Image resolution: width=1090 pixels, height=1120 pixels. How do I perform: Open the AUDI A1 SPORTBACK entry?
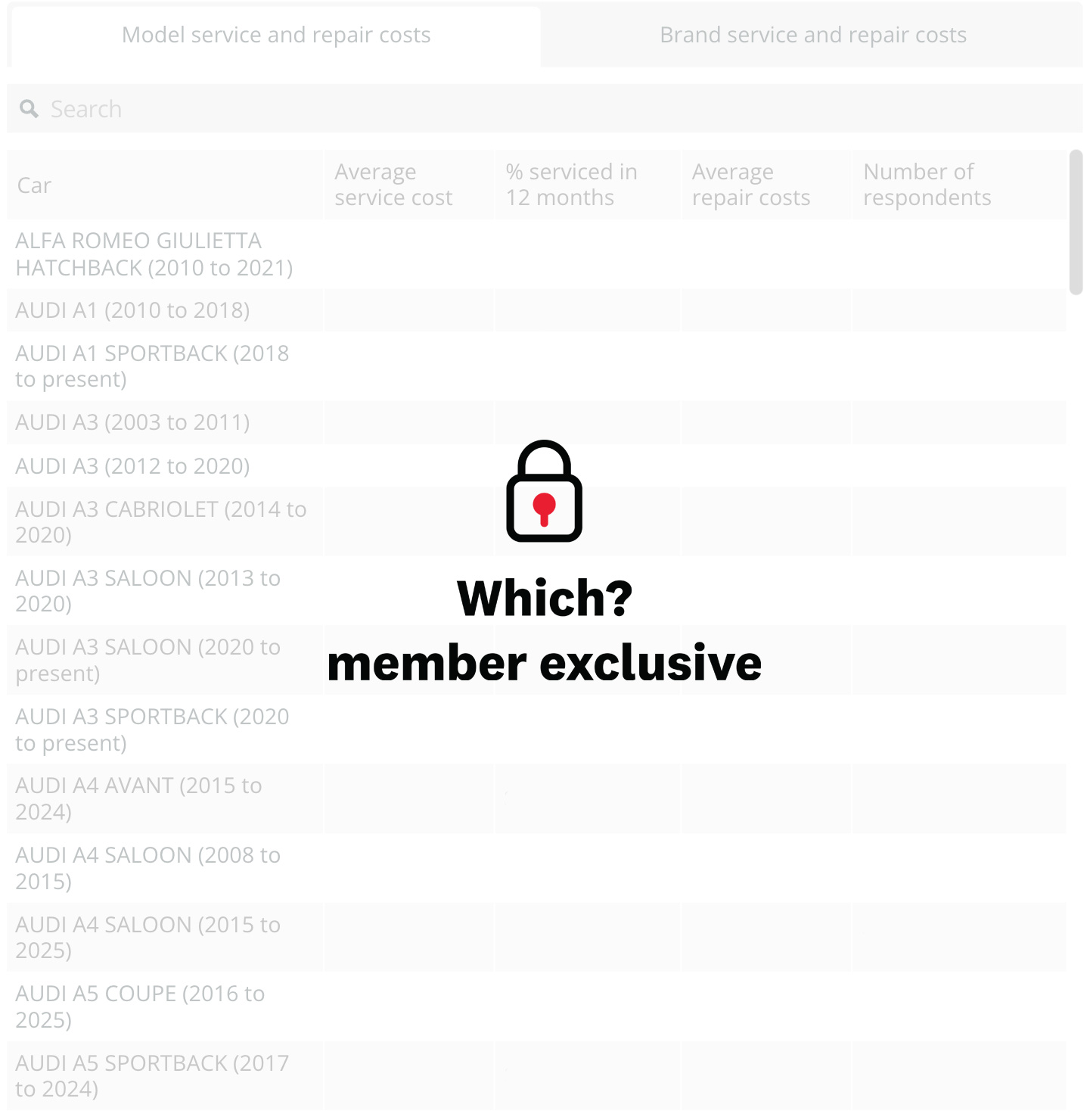pos(153,366)
